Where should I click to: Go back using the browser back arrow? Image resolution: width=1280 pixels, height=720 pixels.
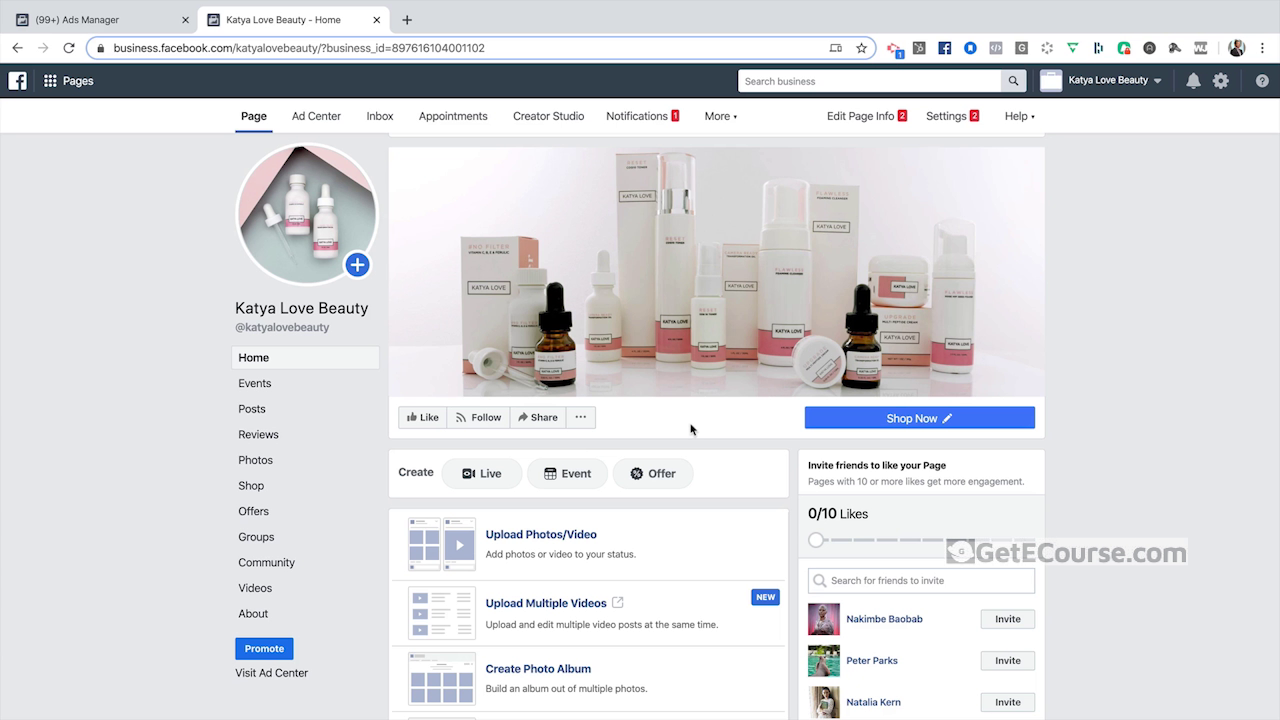pos(17,48)
